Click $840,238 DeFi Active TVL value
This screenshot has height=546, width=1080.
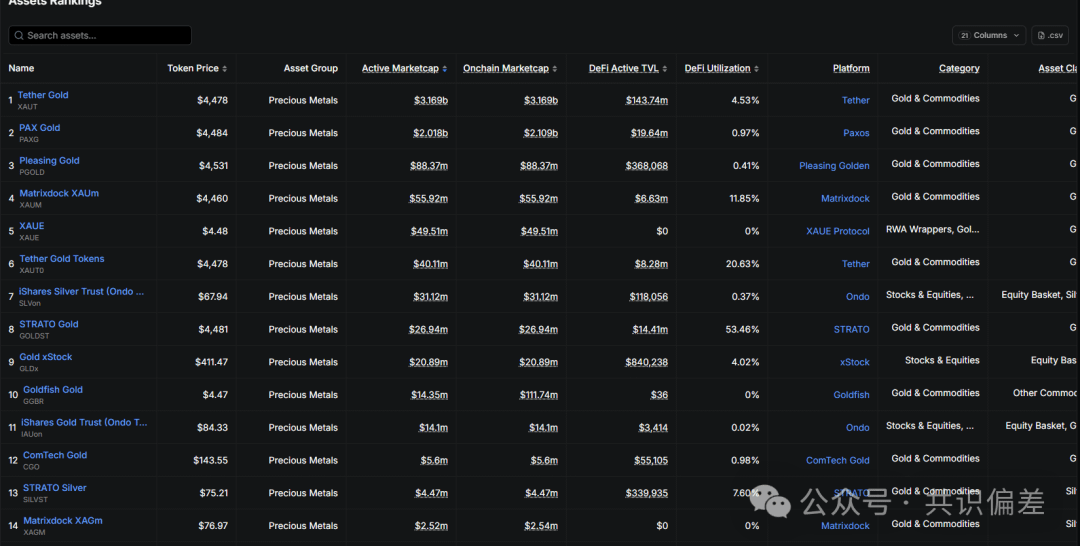pos(647,362)
